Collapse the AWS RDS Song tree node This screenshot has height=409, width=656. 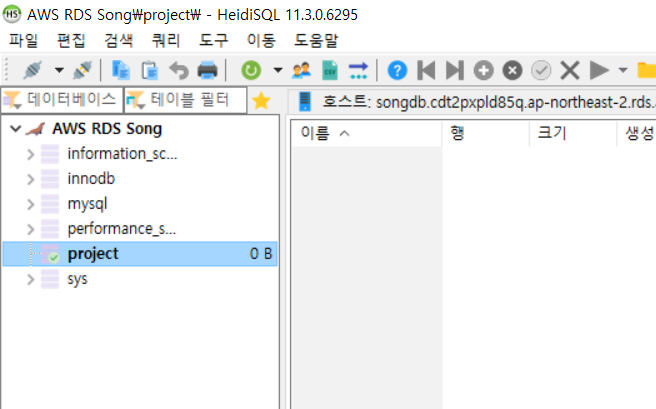[15, 129]
